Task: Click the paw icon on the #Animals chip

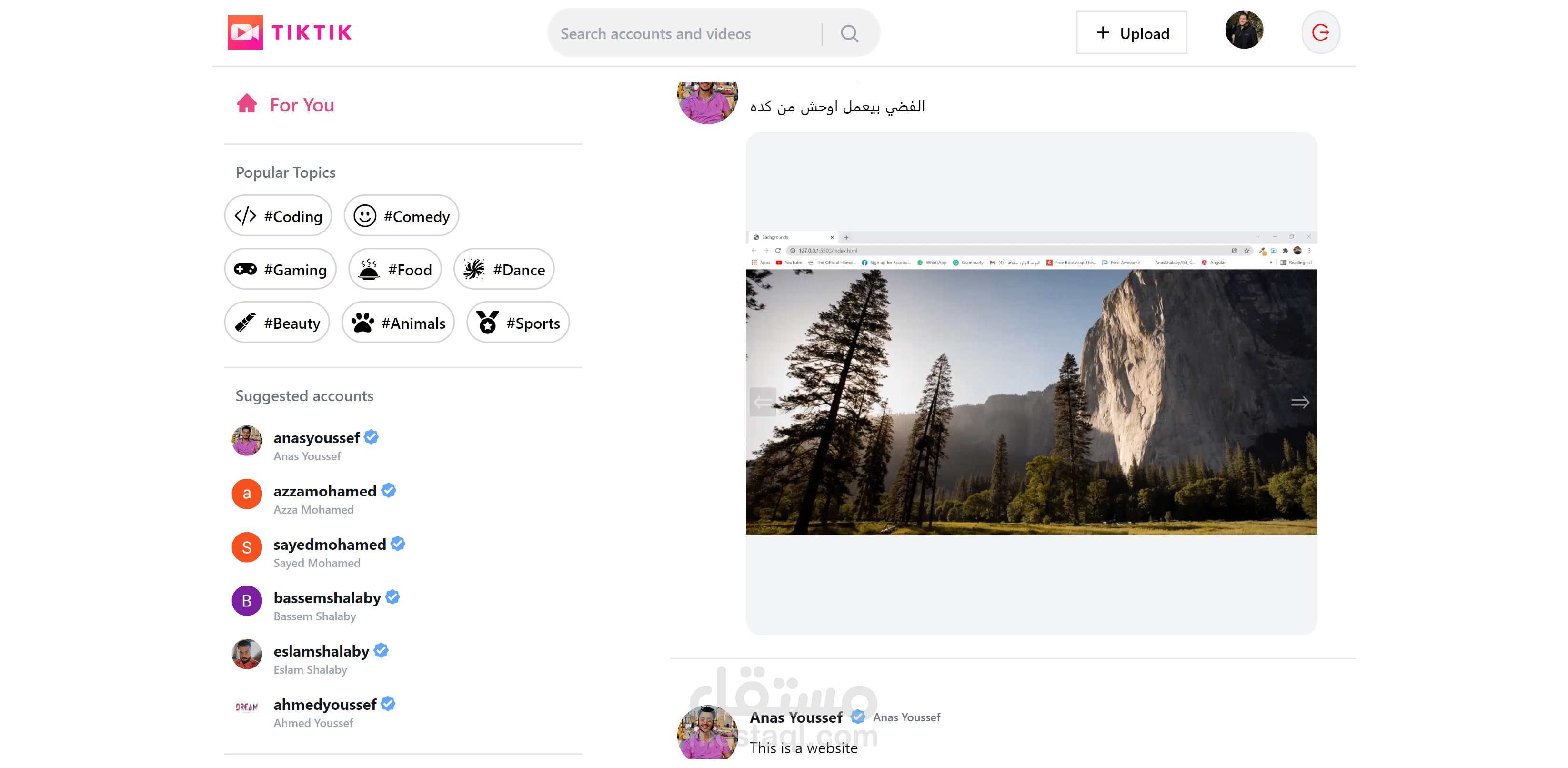Action: 364,322
